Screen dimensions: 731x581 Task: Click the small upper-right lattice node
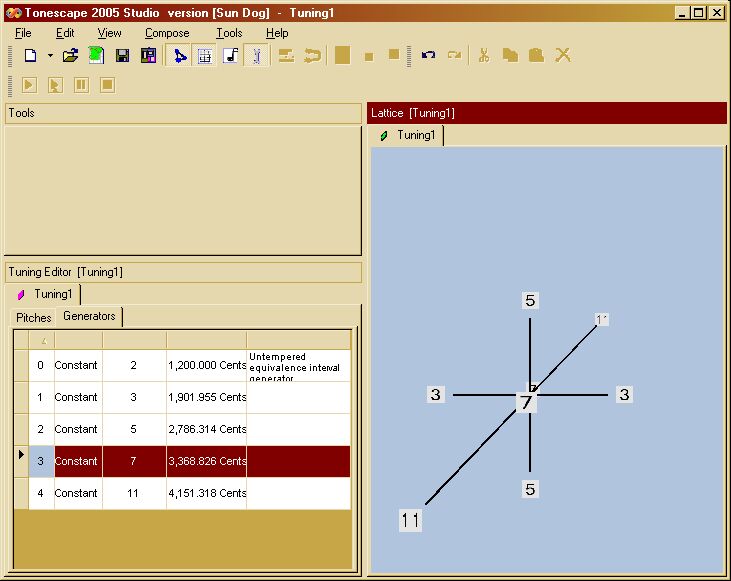point(602,319)
